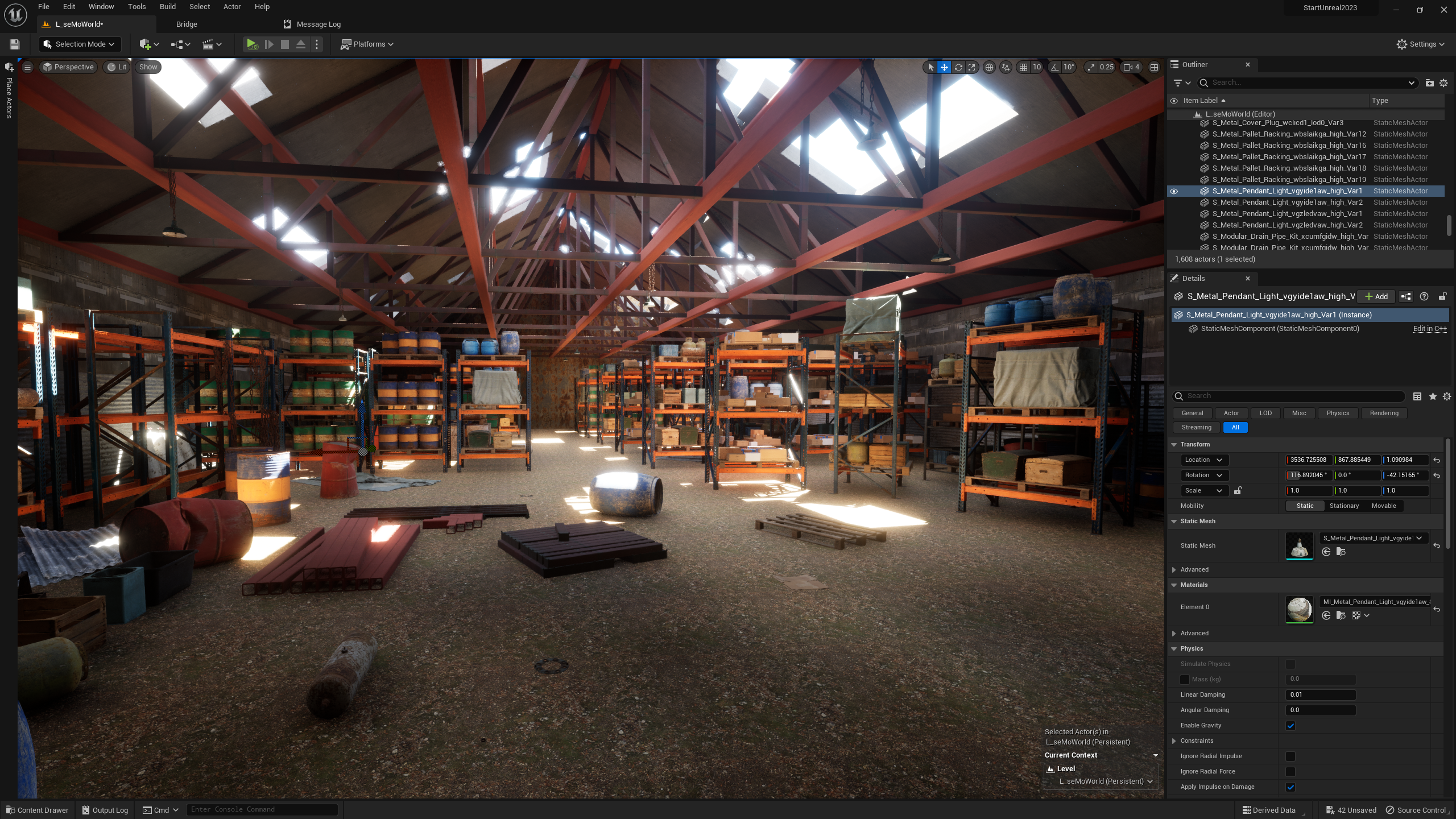Viewport: 1456px width, 819px height.
Task: Collapse the Transform section
Action: tap(1174, 445)
